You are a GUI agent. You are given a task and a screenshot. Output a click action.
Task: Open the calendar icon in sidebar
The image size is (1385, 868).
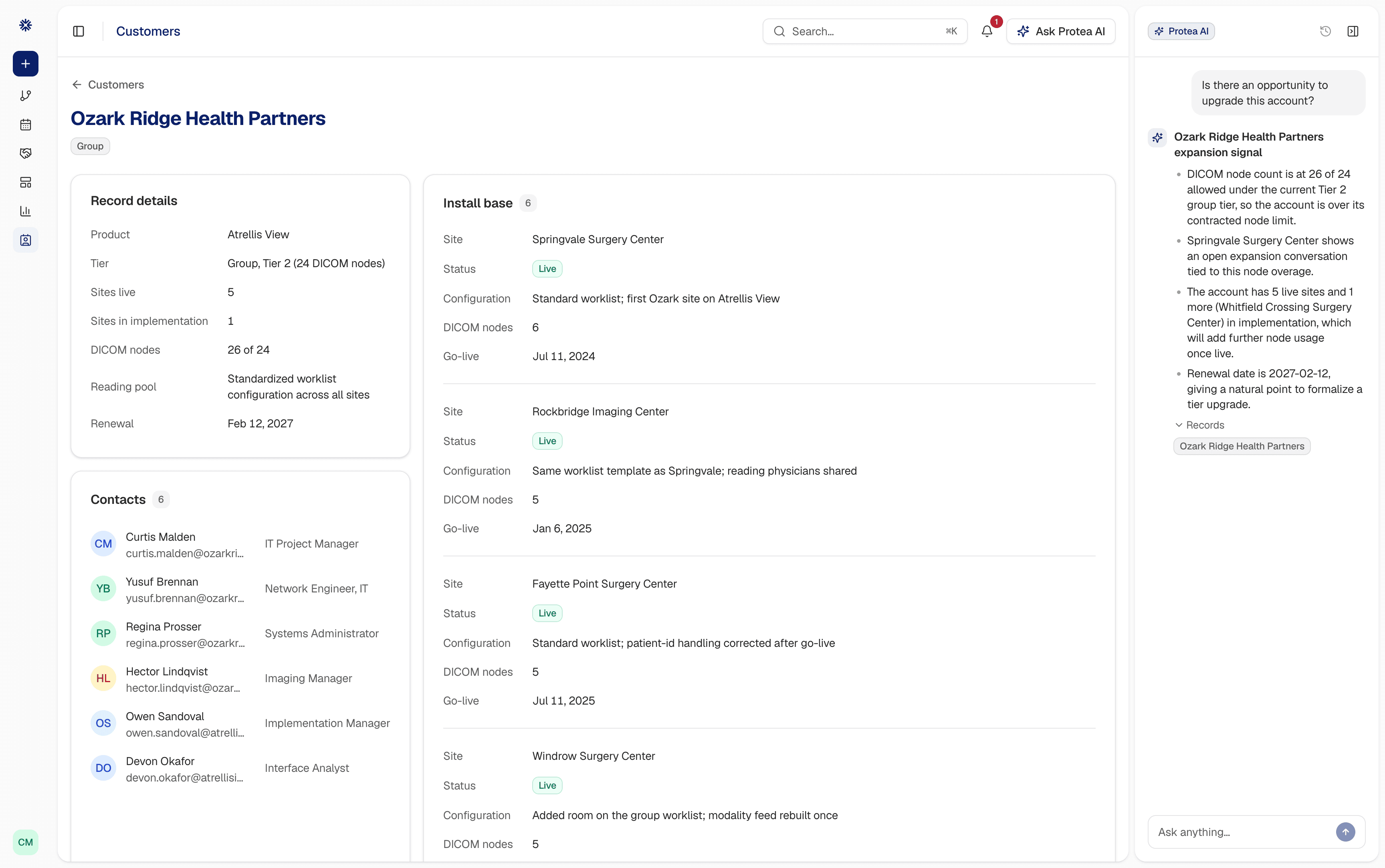click(x=25, y=125)
